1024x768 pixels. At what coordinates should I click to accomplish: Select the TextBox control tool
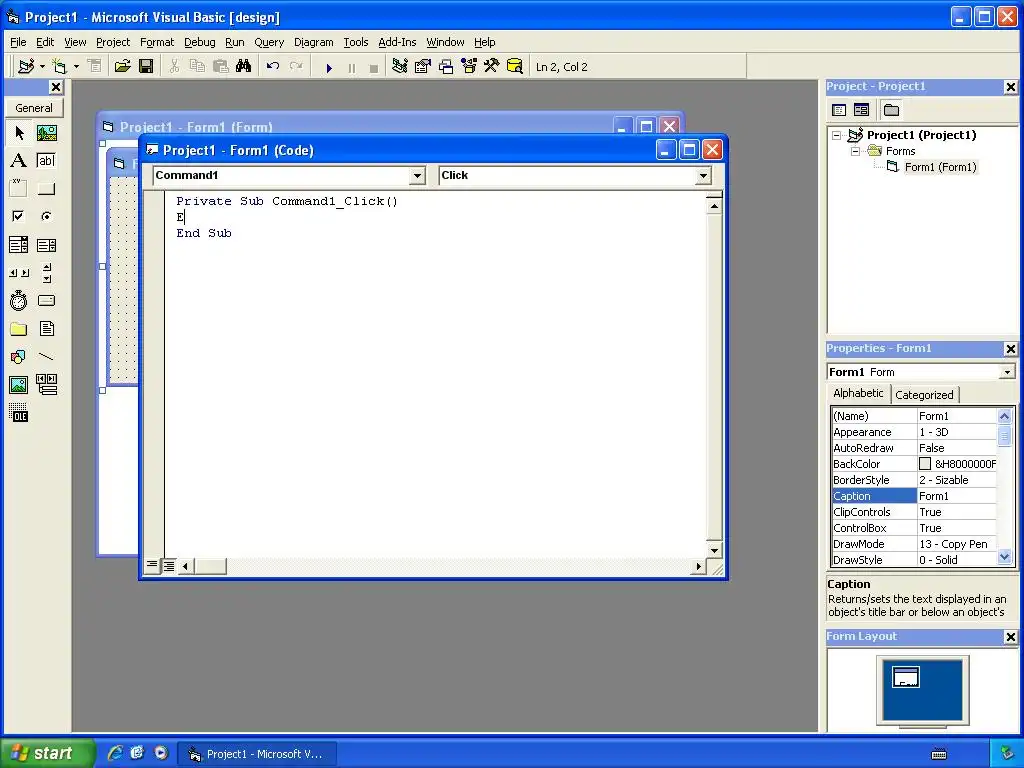[x=46, y=161]
